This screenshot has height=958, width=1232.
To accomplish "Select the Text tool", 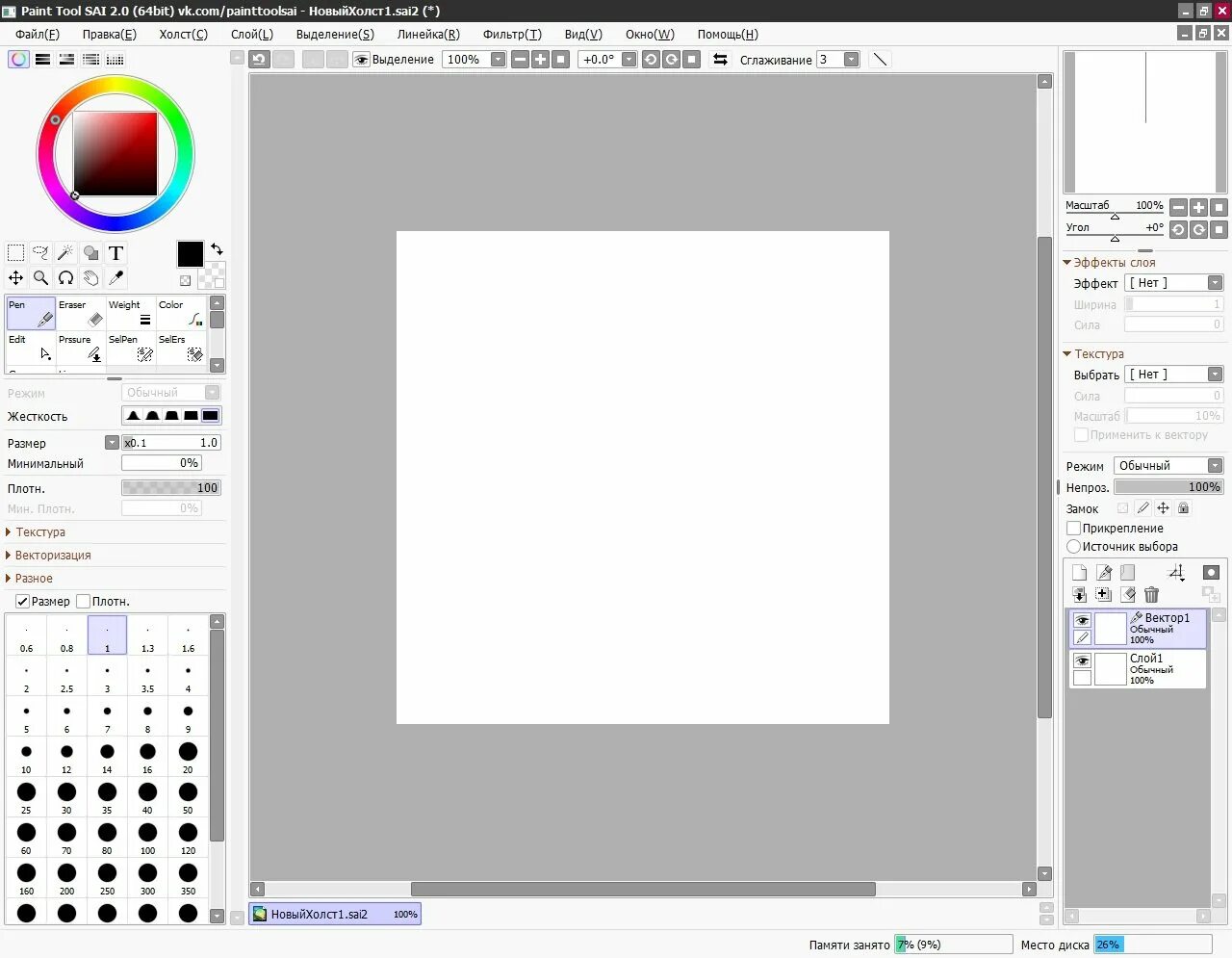I will point(115,252).
